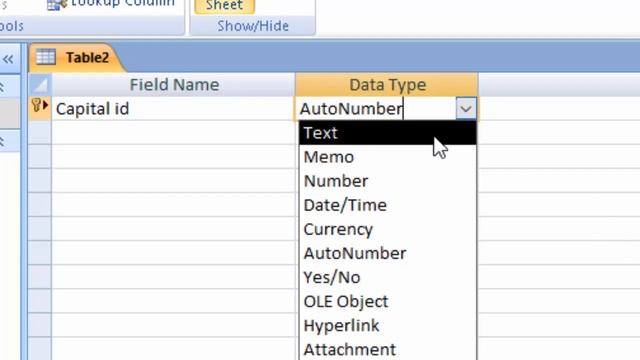Click the Lookup Column button

tap(111, 4)
